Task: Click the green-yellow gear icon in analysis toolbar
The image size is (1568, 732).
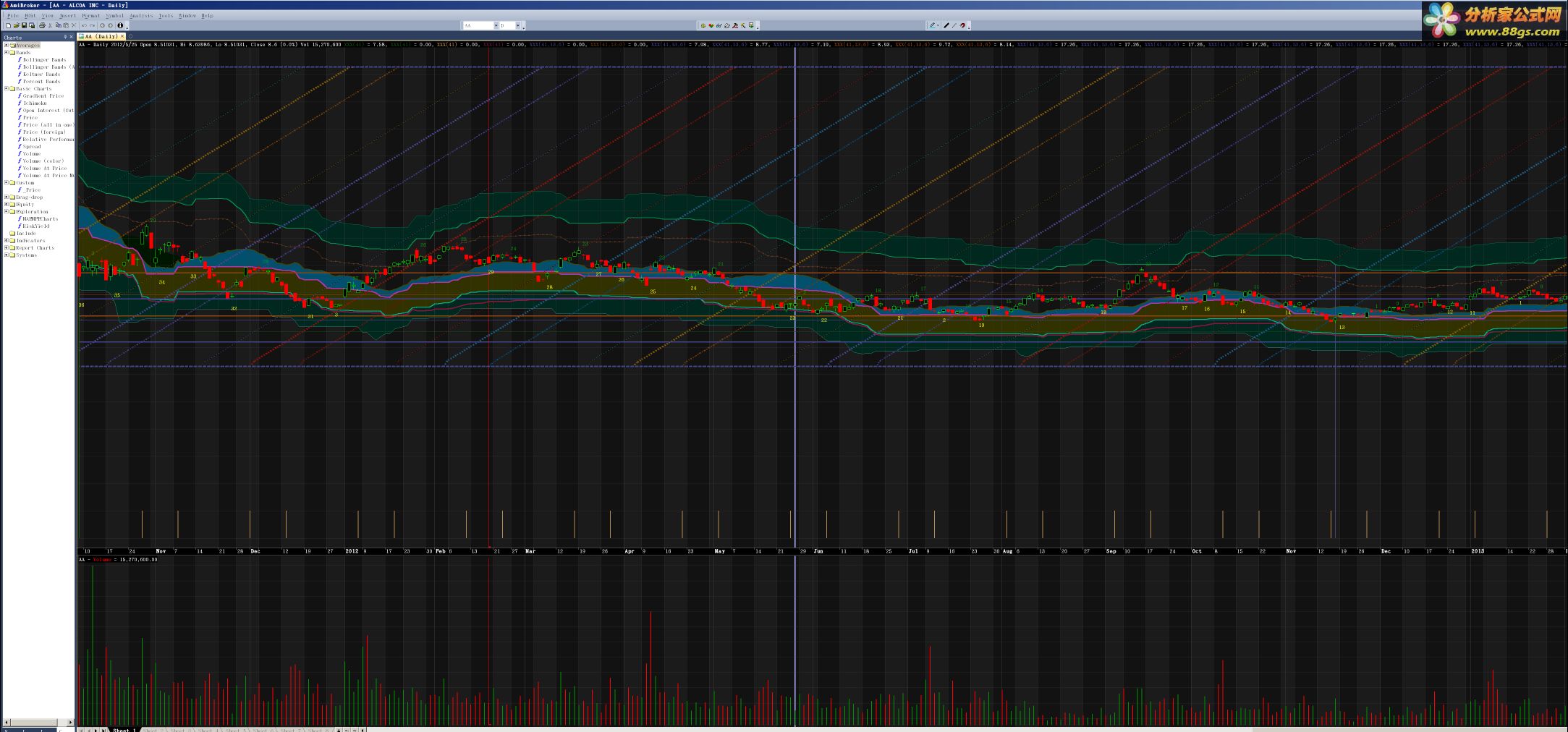Action: (x=703, y=25)
